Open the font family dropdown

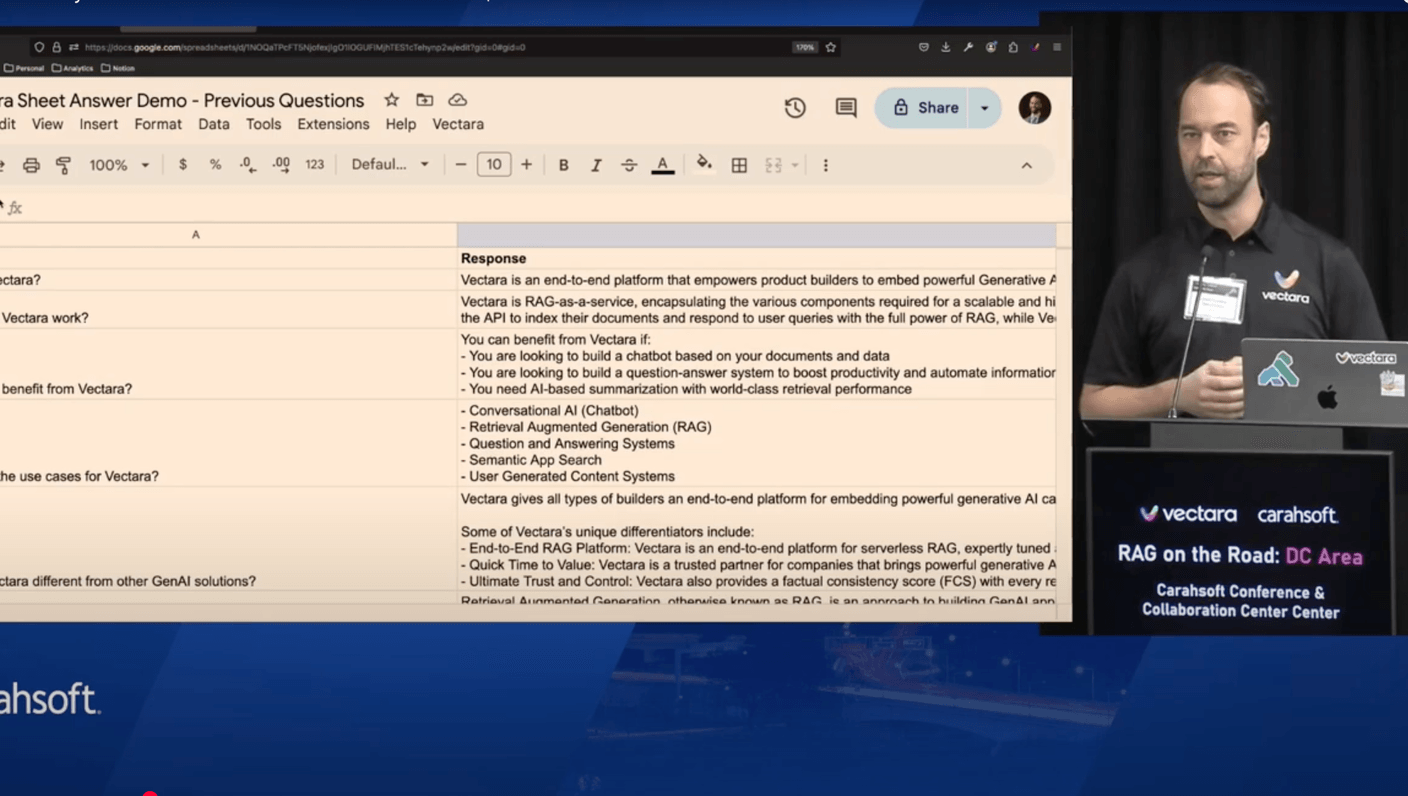coord(389,165)
